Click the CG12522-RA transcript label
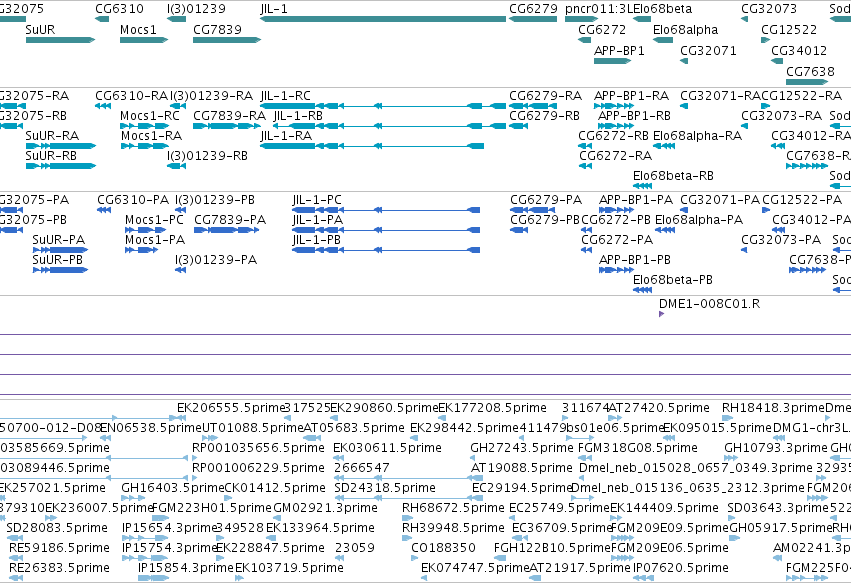The width and height of the screenshot is (851, 583). pyautogui.click(x=802, y=96)
